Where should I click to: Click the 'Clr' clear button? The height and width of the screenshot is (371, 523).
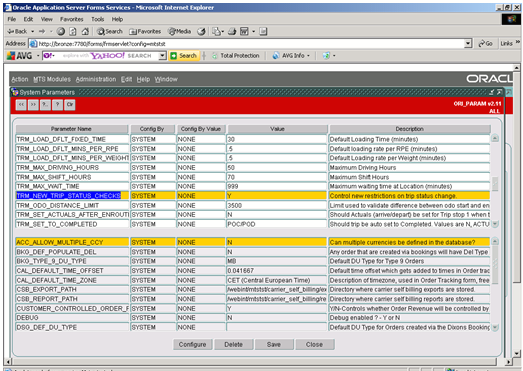pos(69,105)
